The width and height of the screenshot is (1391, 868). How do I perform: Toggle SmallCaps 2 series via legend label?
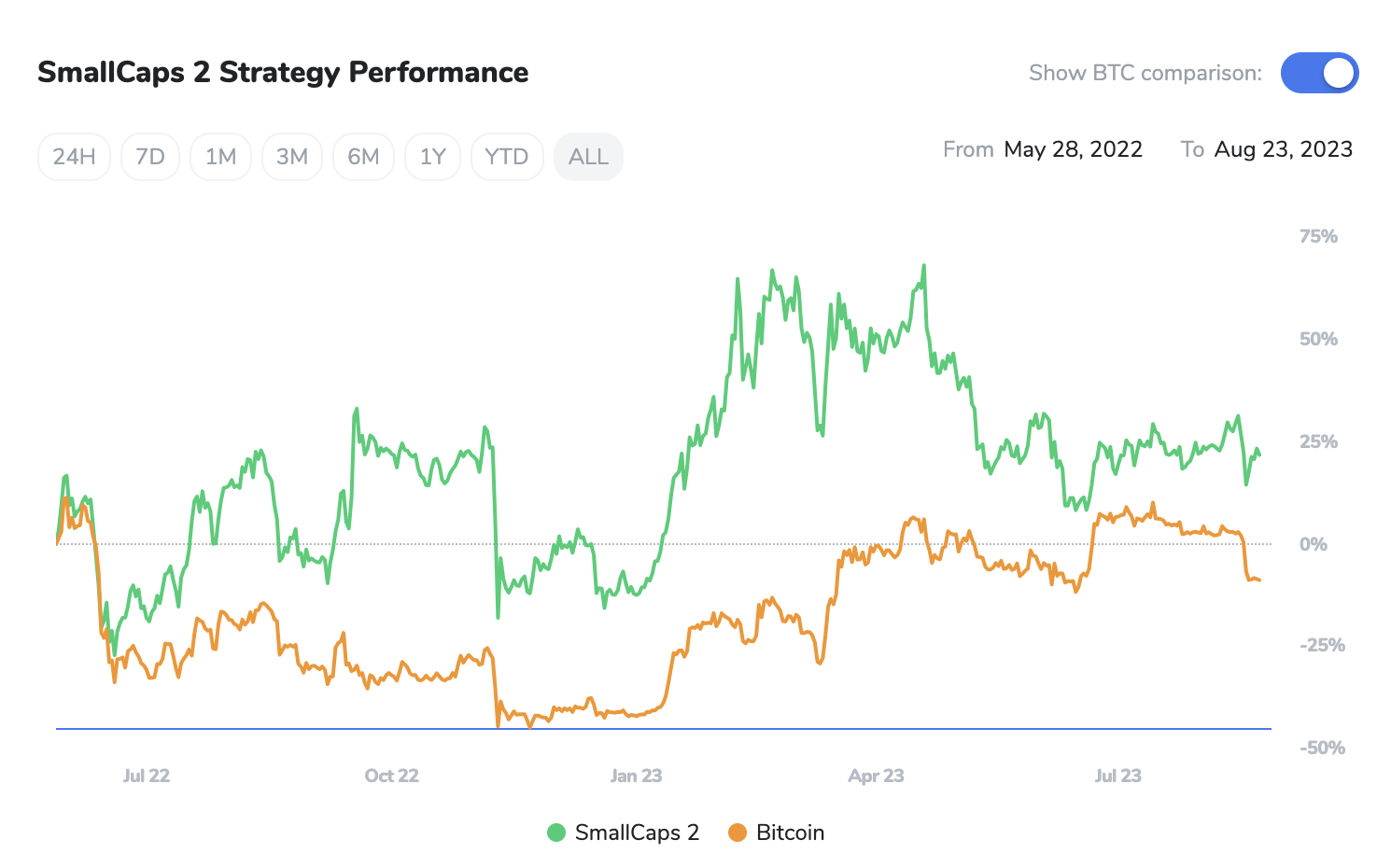[x=637, y=833]
